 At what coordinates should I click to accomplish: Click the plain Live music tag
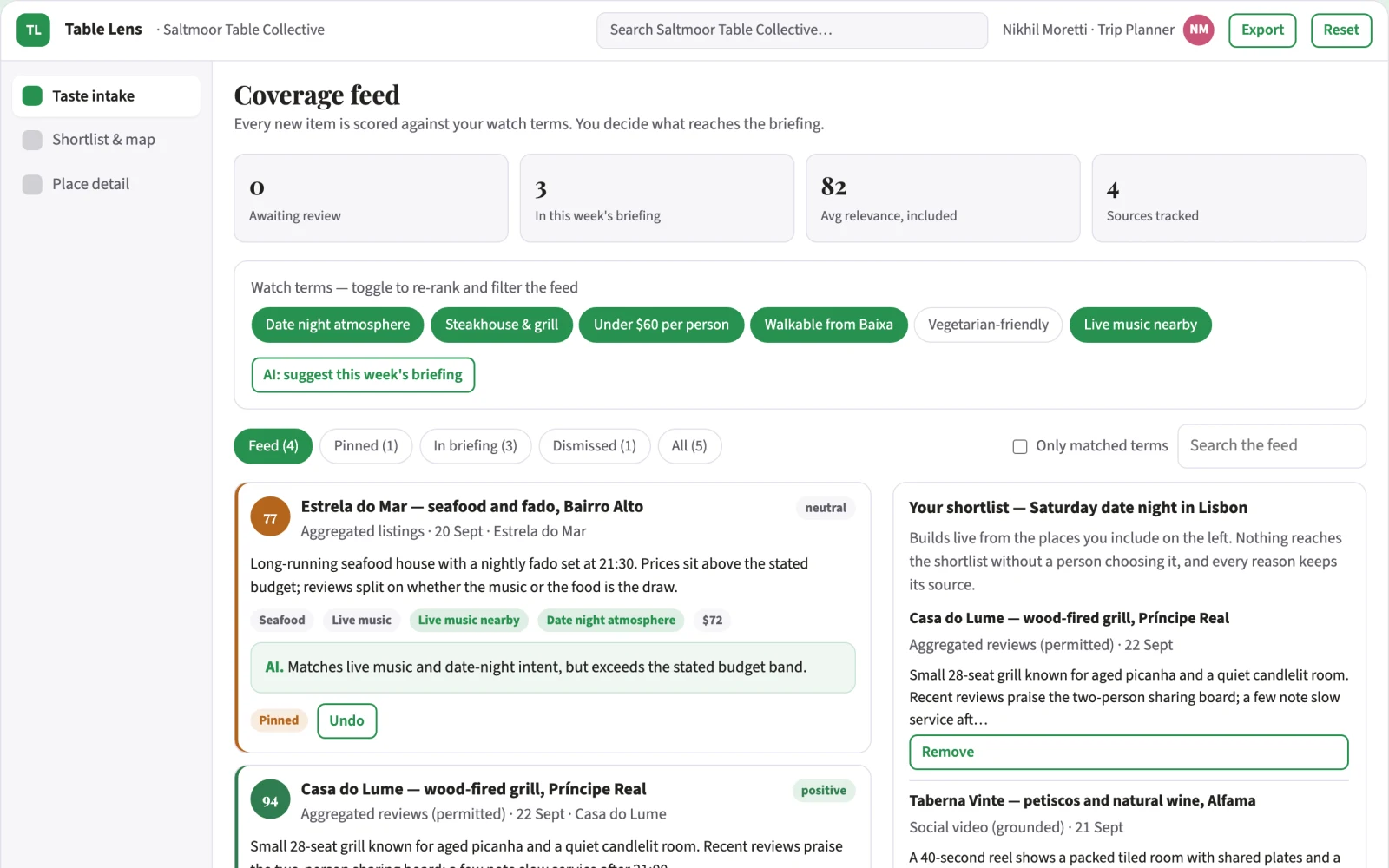[361, 621]
